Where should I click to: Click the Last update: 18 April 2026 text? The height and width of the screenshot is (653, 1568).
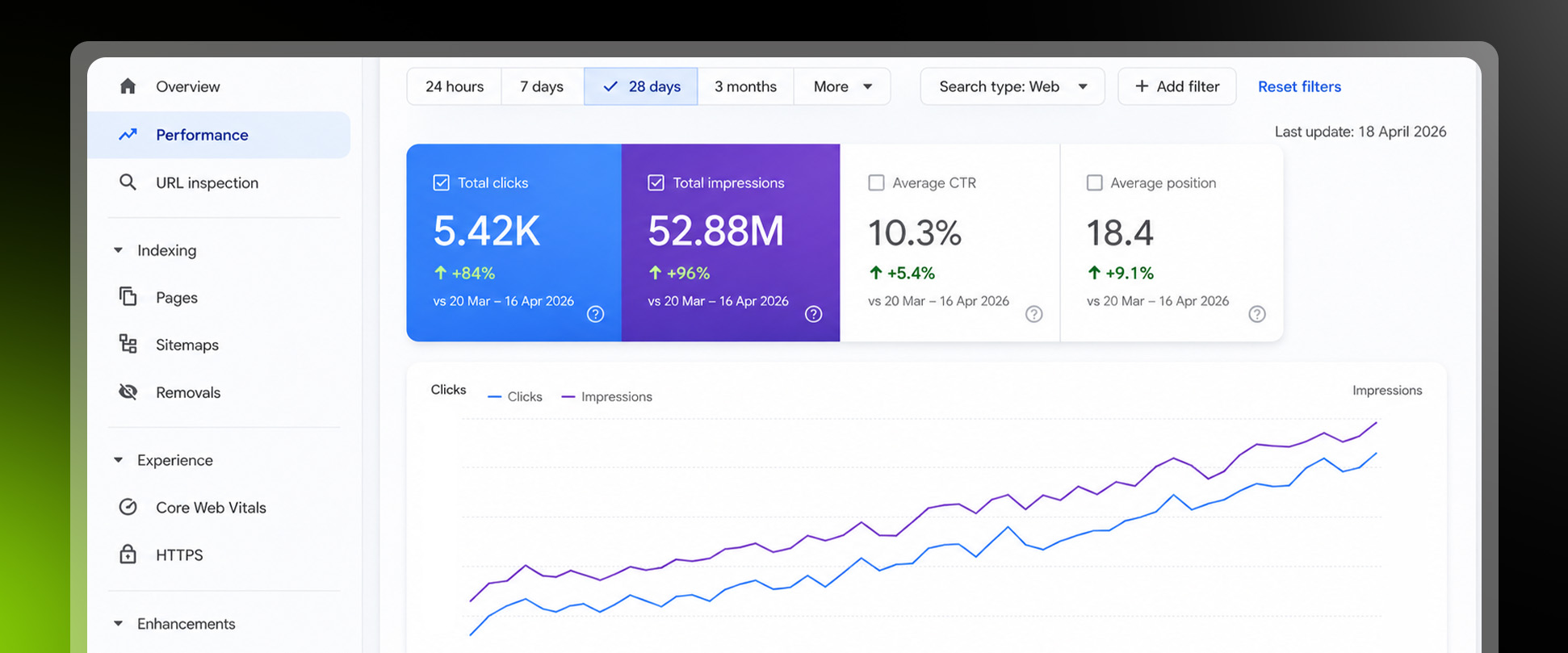[x=1360, y=132]
